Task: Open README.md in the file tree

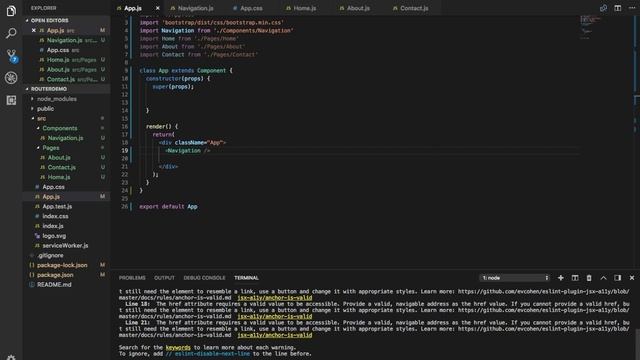Action: coord(54,285)
